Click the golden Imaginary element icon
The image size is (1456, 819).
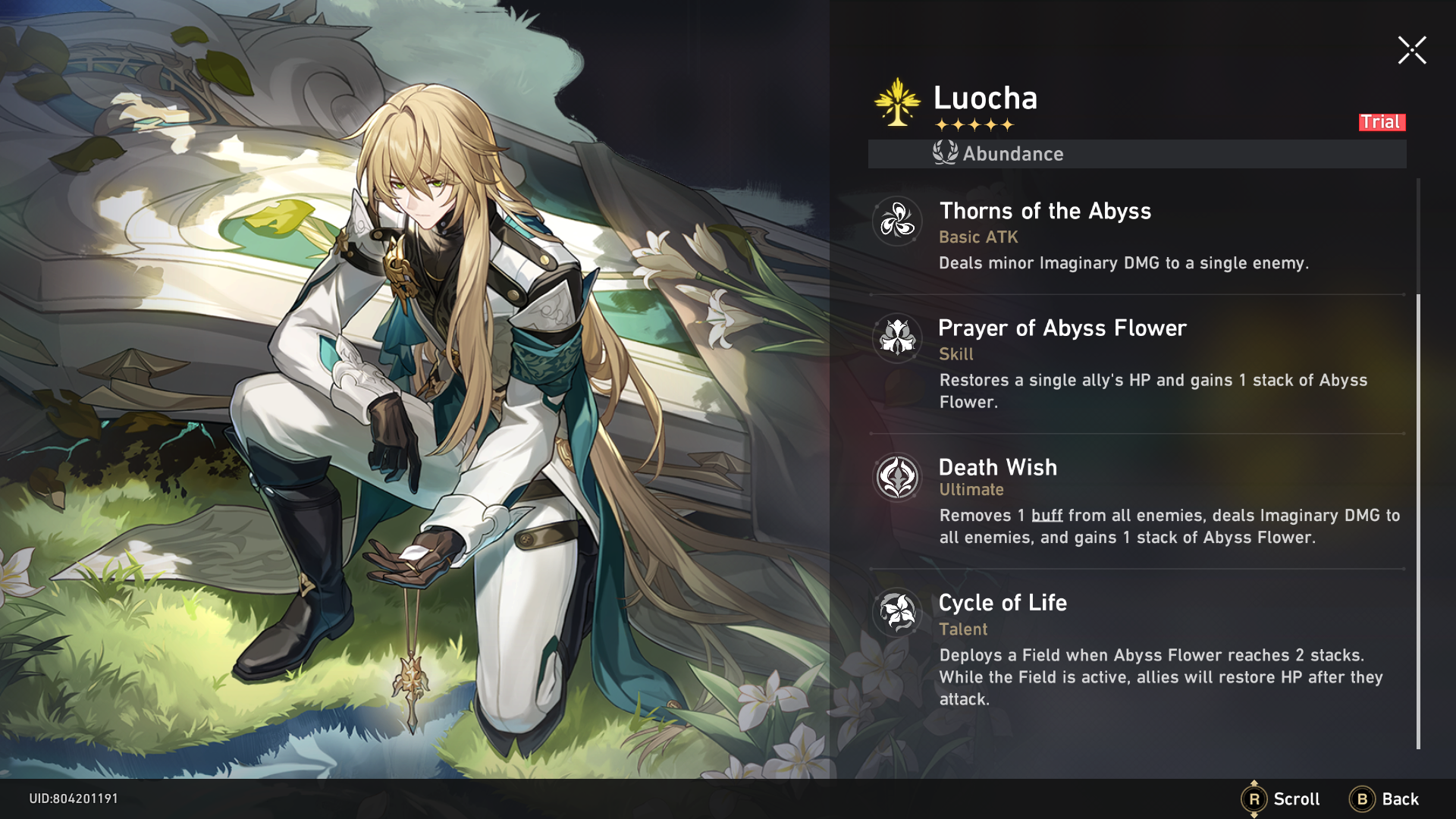897,102
